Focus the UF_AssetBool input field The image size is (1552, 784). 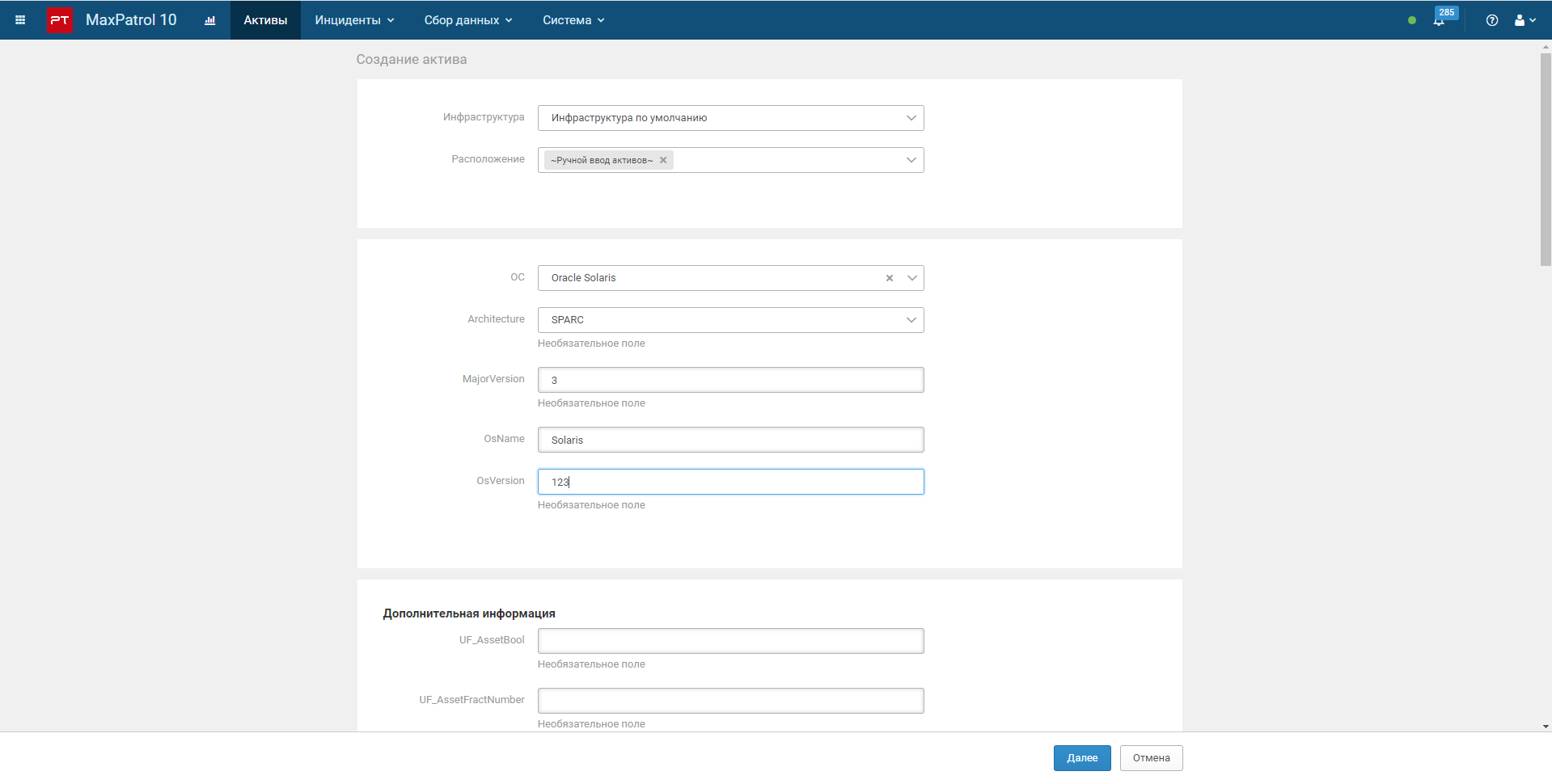click(730, 641)
